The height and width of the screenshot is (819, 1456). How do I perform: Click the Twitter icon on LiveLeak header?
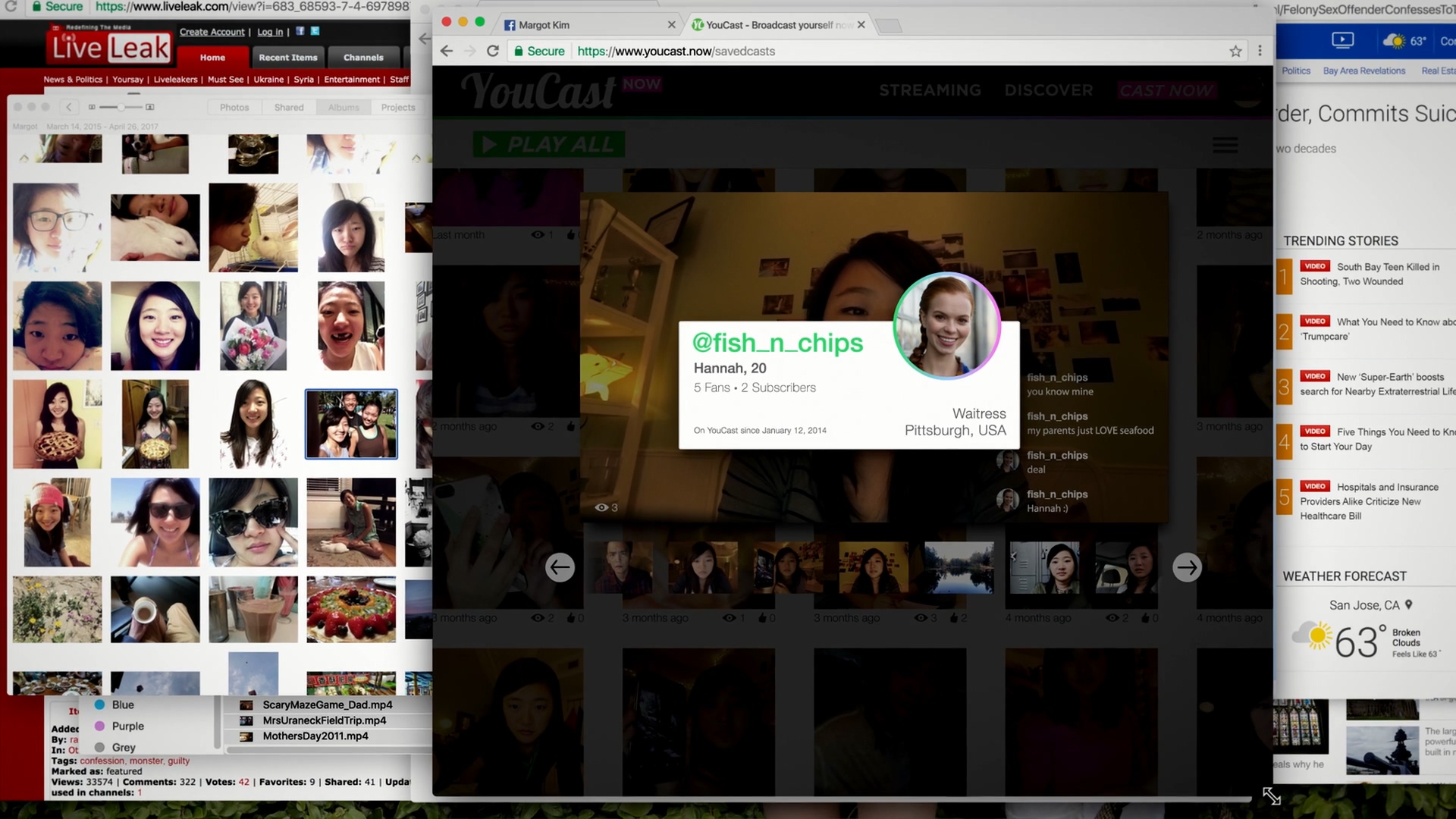click(x=315, y=31)
